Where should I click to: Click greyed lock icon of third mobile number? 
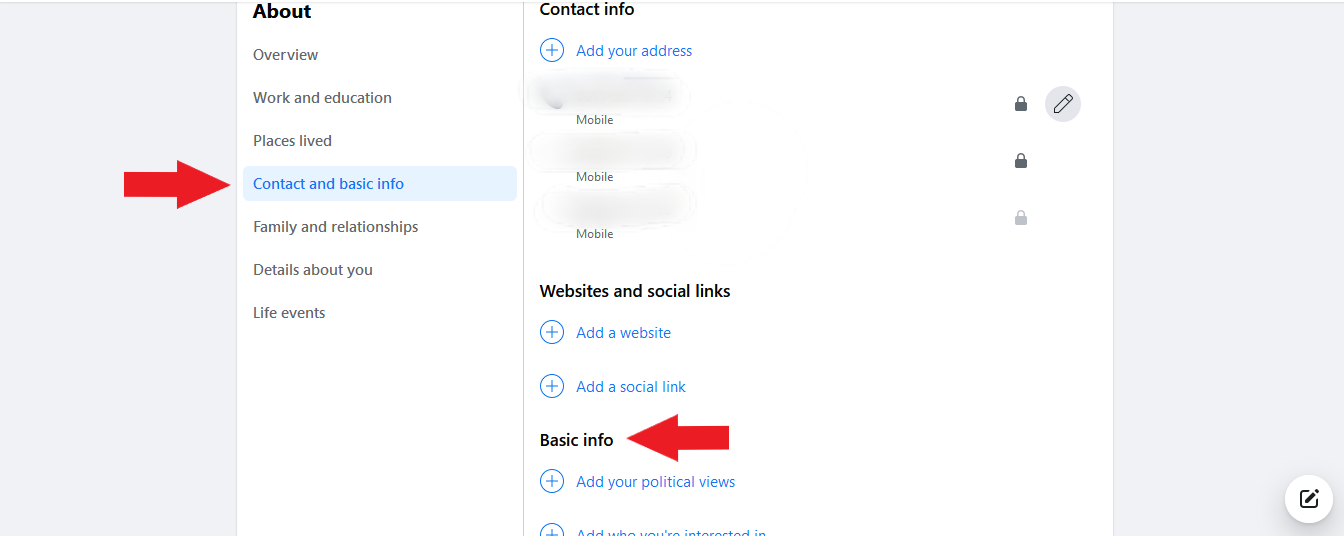click(1021, 218)
